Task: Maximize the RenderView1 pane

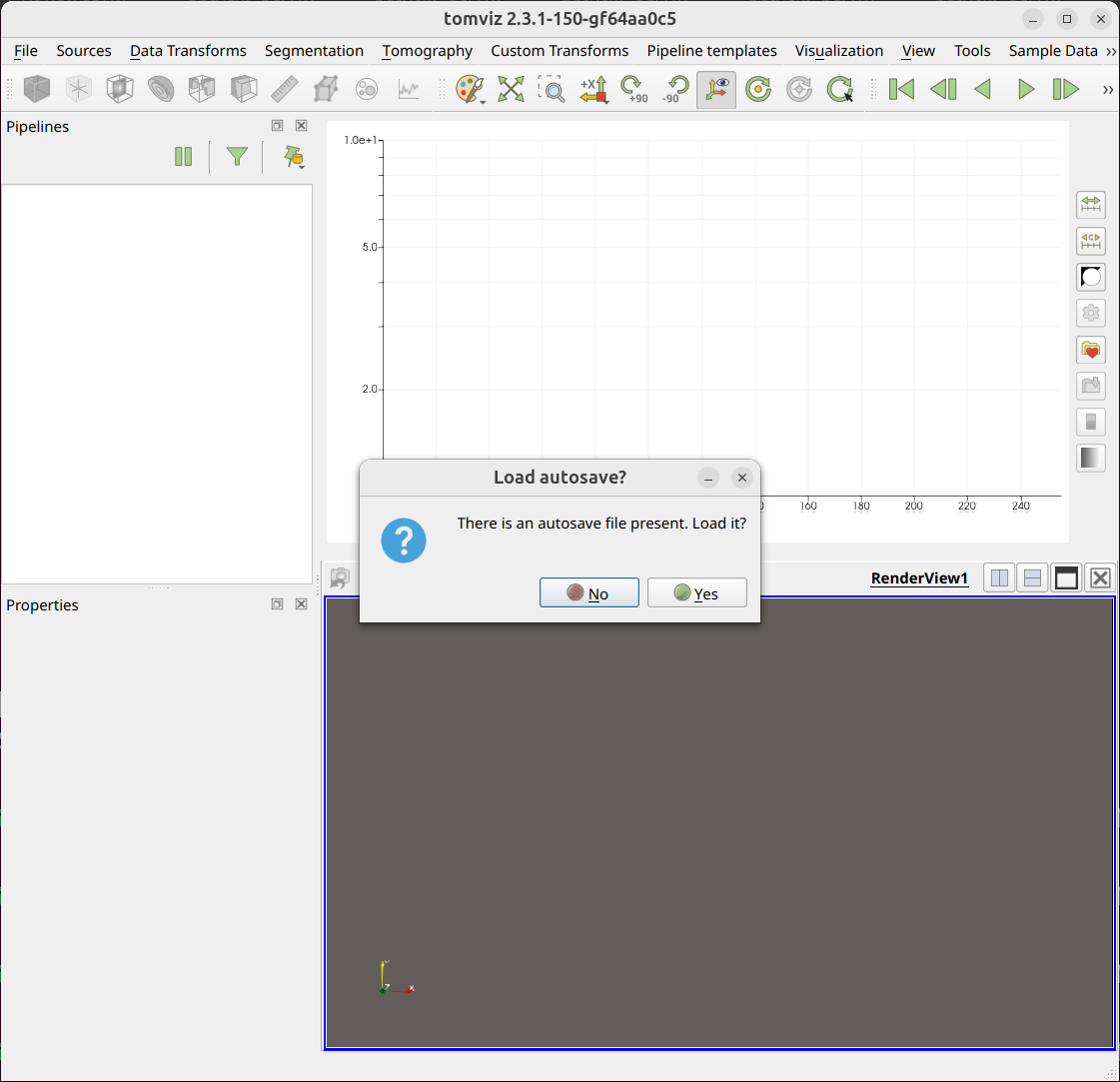Action: click(x=1066, y=577)
